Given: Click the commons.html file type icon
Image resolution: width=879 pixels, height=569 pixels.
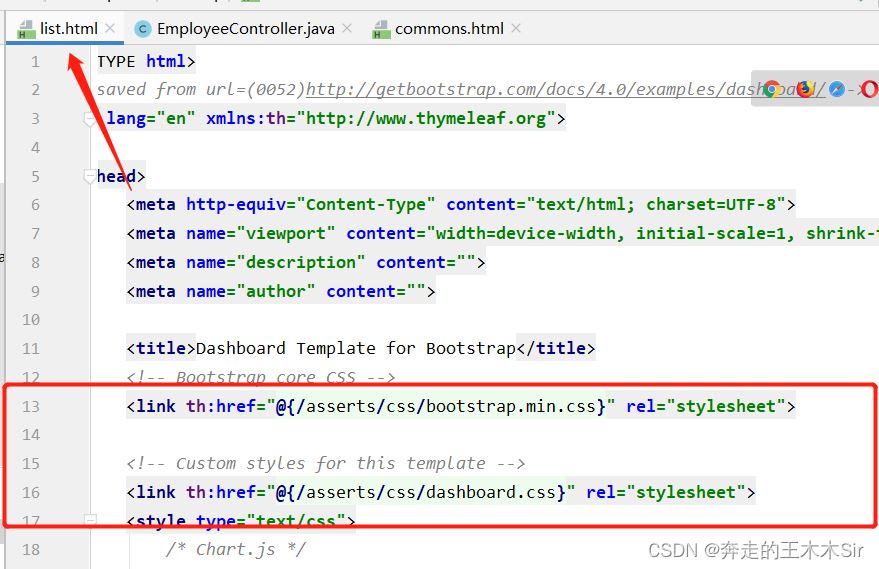Looking at the screenshot, I should pyautogui.click(x=381, y=29).
